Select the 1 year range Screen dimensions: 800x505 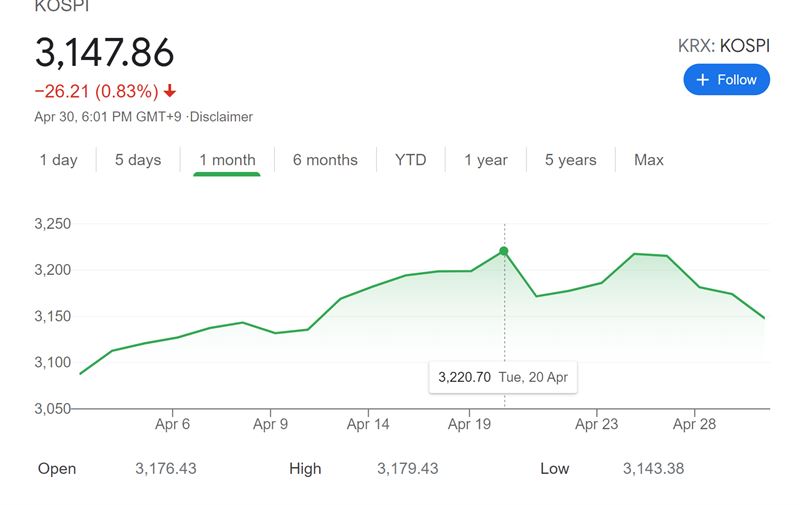(x=486, y=160)
